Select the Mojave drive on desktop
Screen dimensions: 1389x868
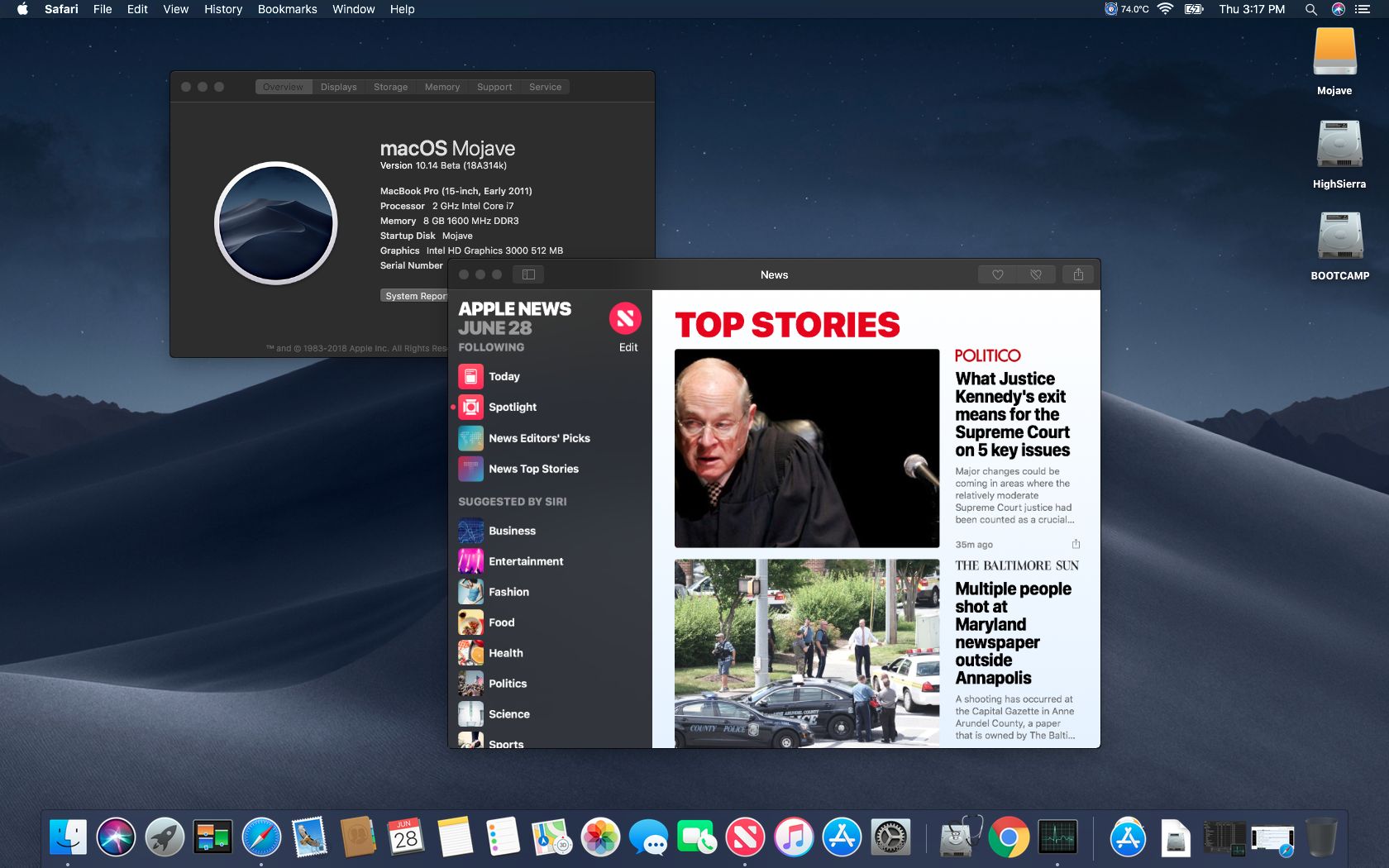(1334, 63)
